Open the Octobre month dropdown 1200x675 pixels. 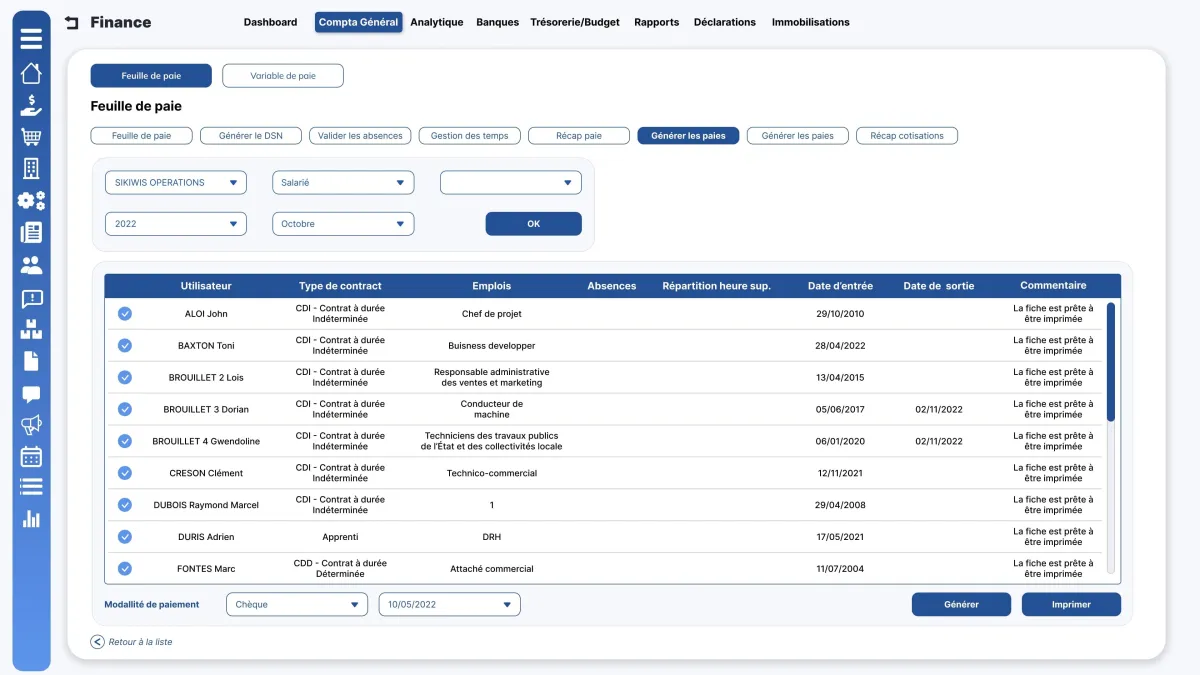coord(343,224)
